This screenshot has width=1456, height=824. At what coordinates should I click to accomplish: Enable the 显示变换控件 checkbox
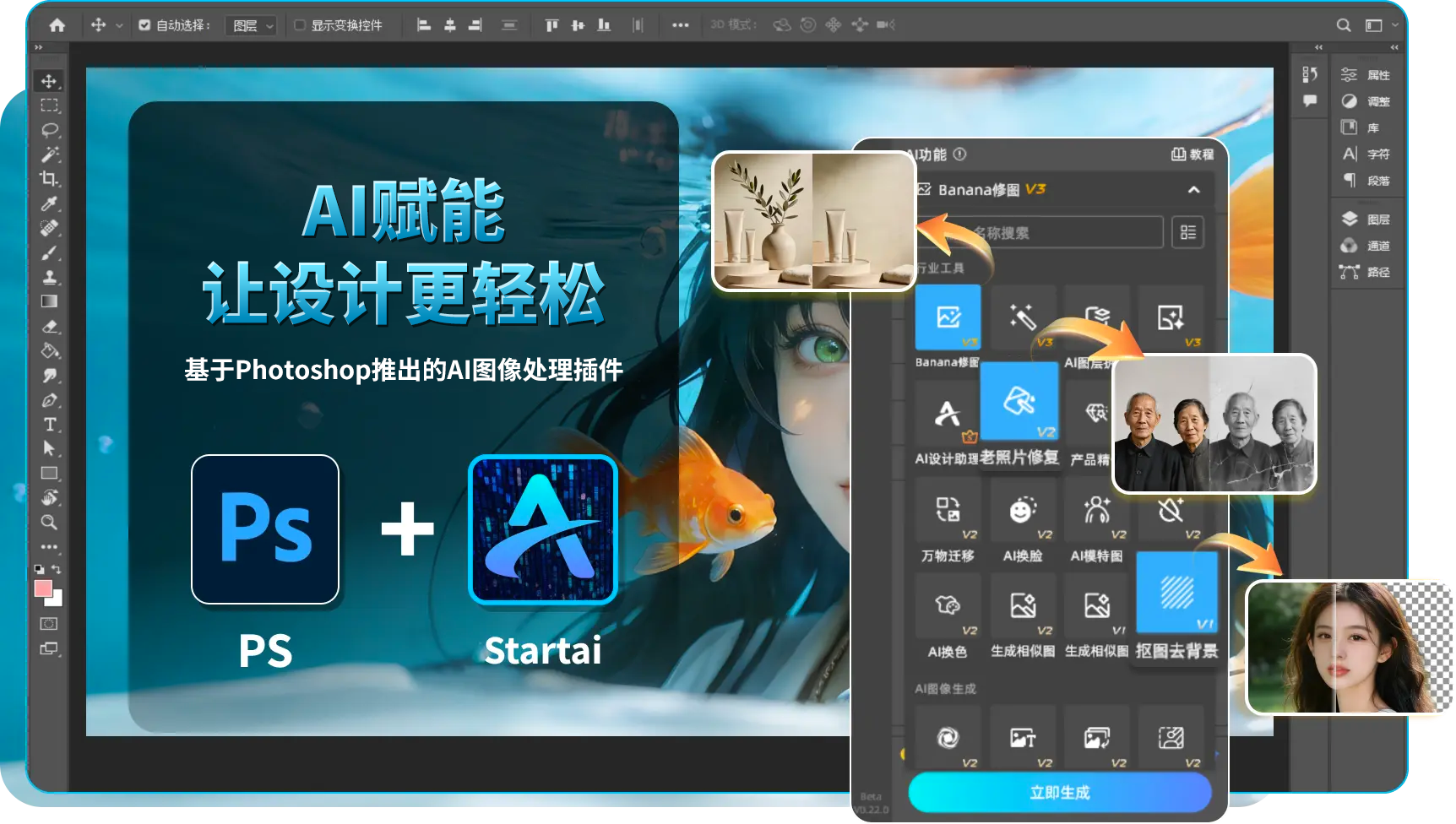[300, 25]
